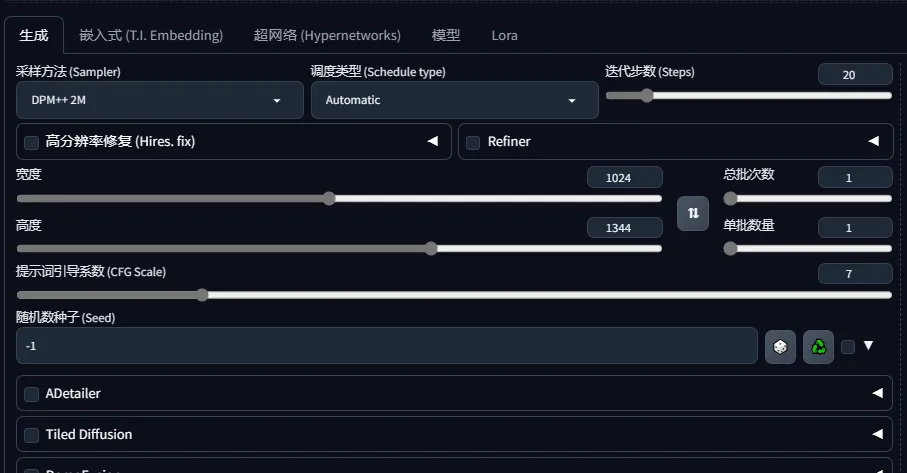Image resolution: width=907 pixels, height=473 pixels.
Task: Expand the Refiner panel arrow
Action: (874, 141)
